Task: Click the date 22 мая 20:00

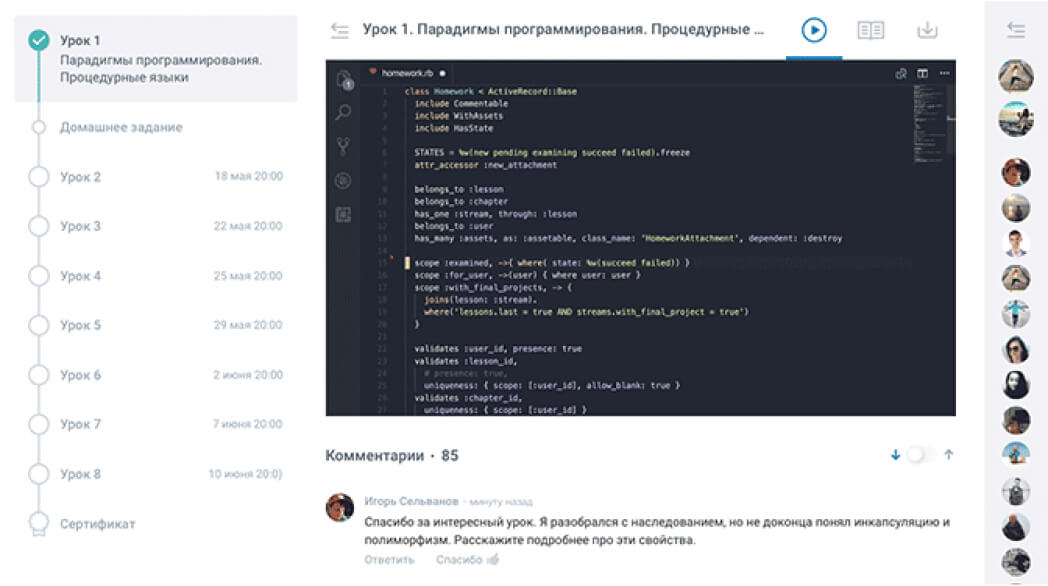Action: click(248, 226)
